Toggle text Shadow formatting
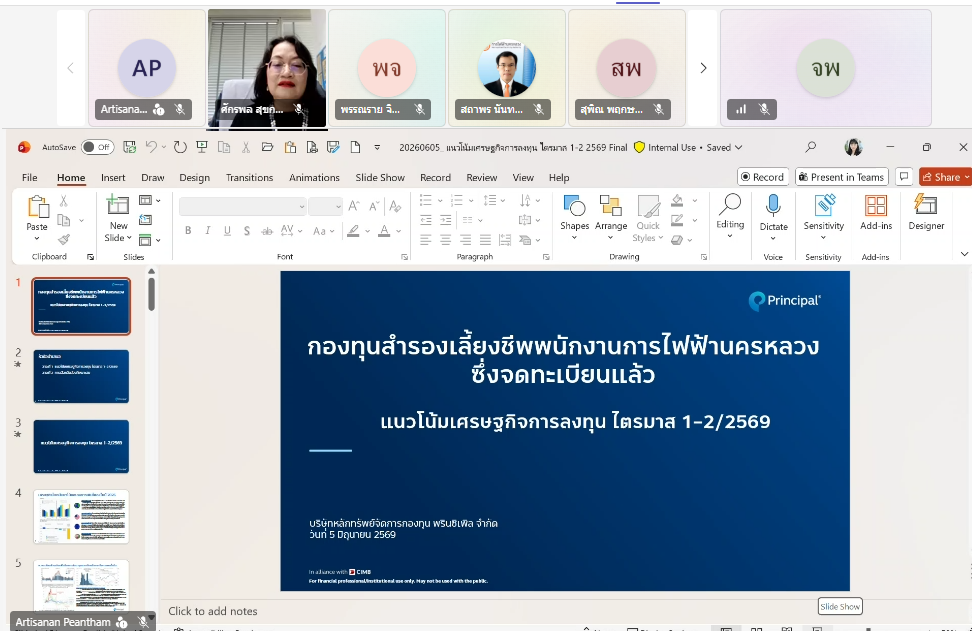972x631 pixels. pos(247,231)
